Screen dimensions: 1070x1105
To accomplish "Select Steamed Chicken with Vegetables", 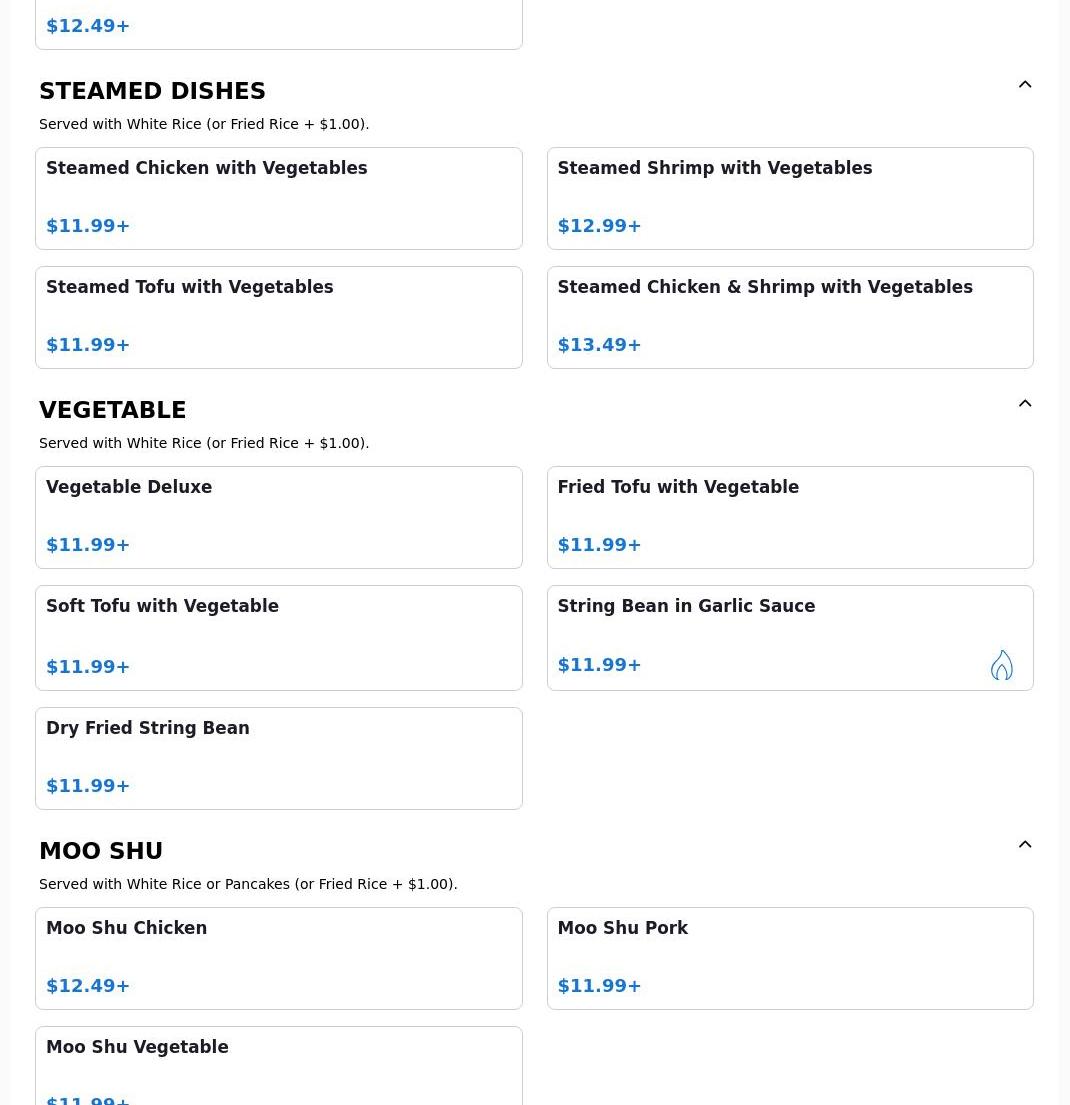I will 278,197.
